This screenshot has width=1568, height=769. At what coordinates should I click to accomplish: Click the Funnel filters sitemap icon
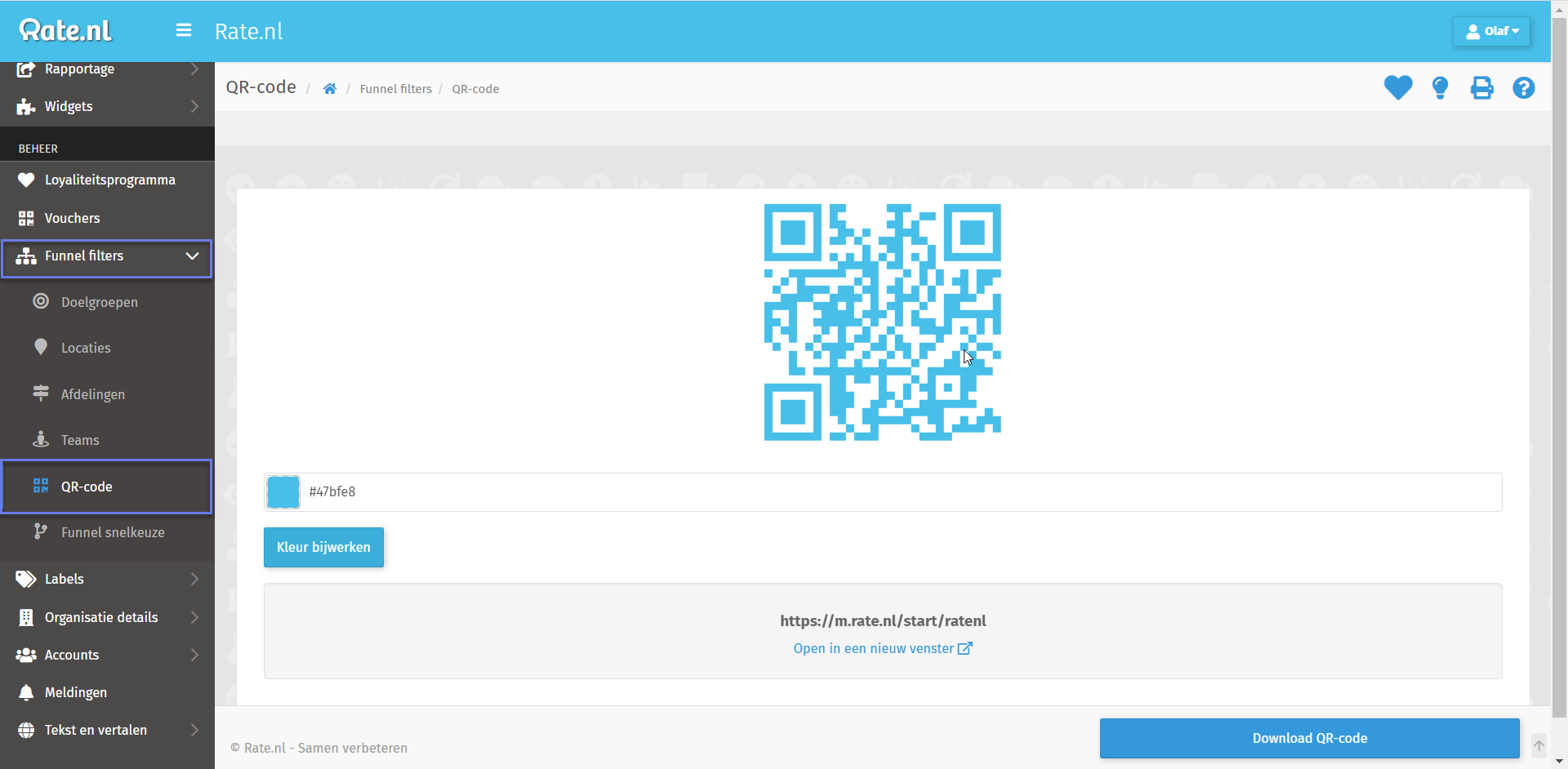26,256
